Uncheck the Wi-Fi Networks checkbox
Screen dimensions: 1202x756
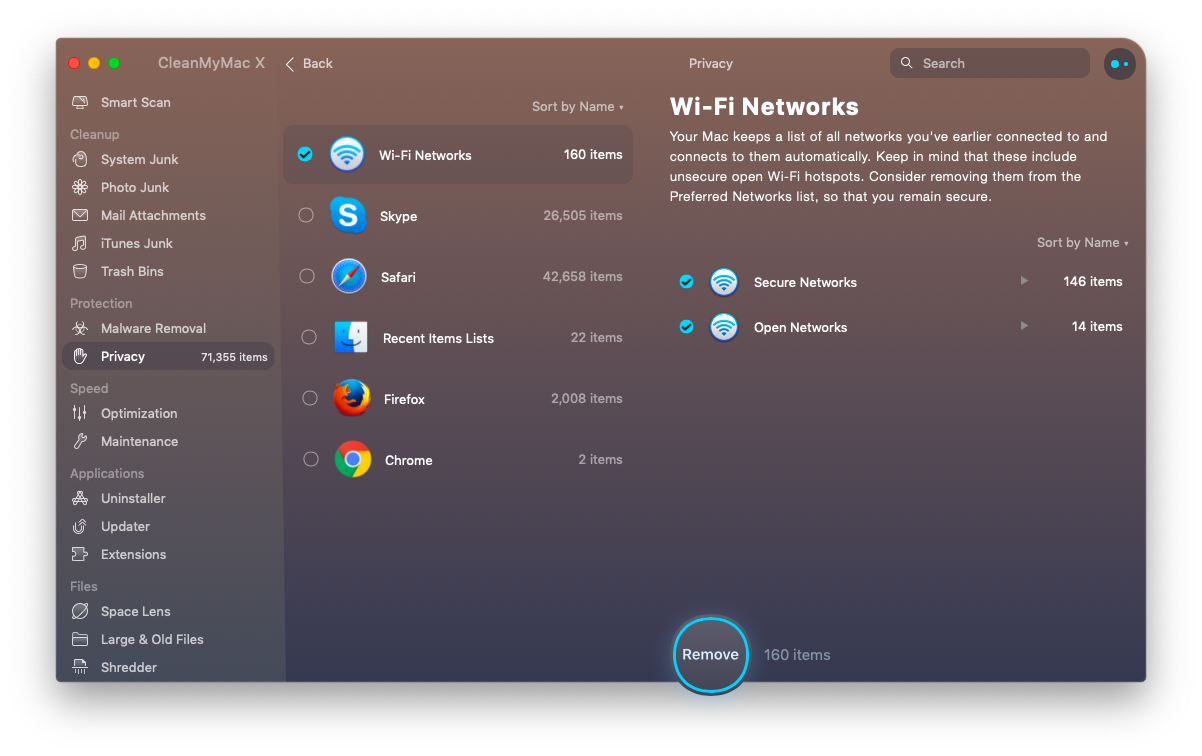coord(305,154)
